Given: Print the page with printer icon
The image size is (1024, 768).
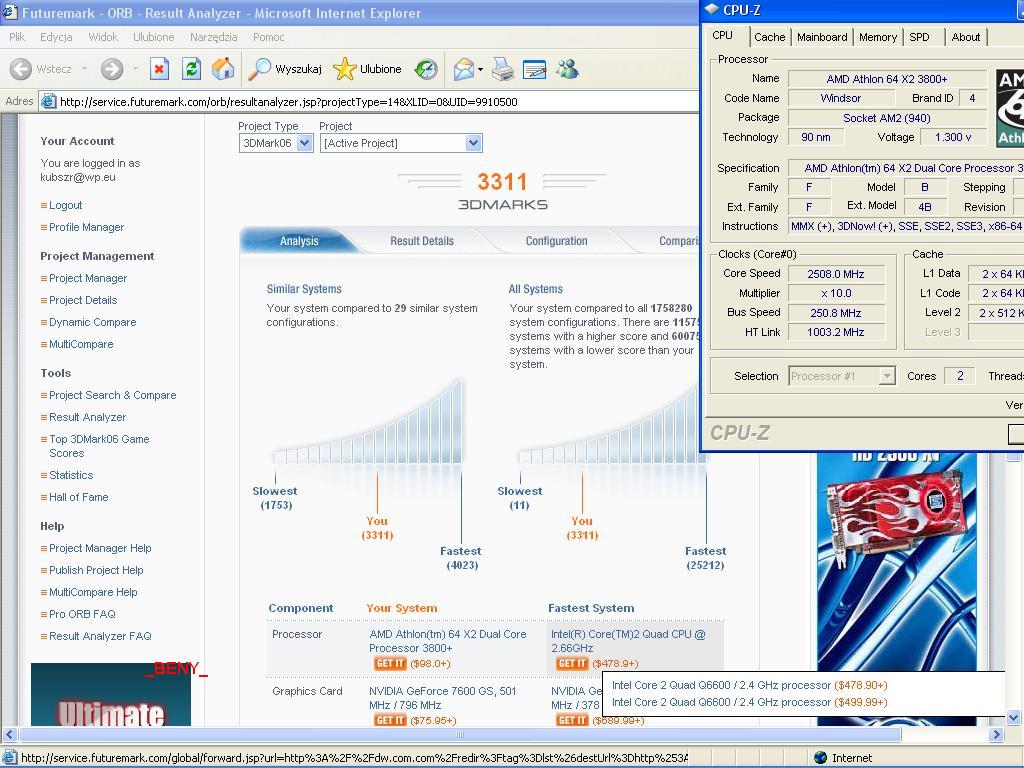Looking at the screenshot, I should [503, 69].
